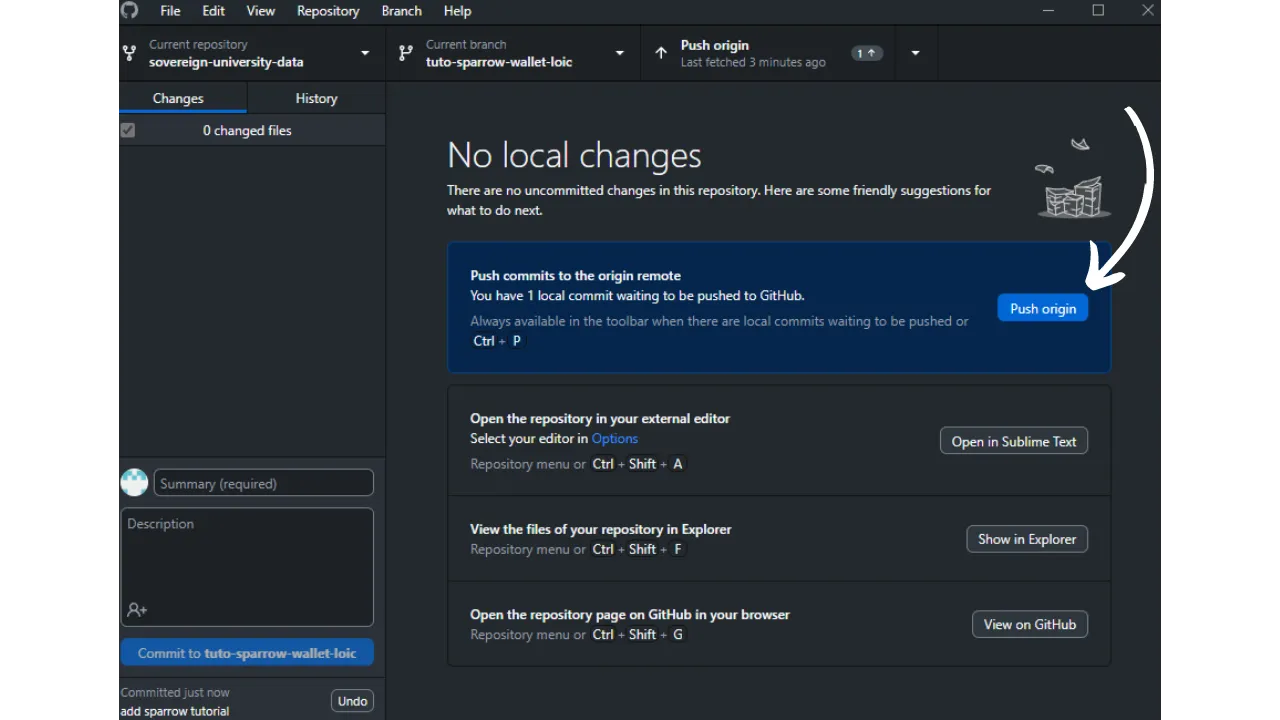1280x720 pixels.
Task: Open the Push origin dropdown arrow
Action: coord(915,53)
